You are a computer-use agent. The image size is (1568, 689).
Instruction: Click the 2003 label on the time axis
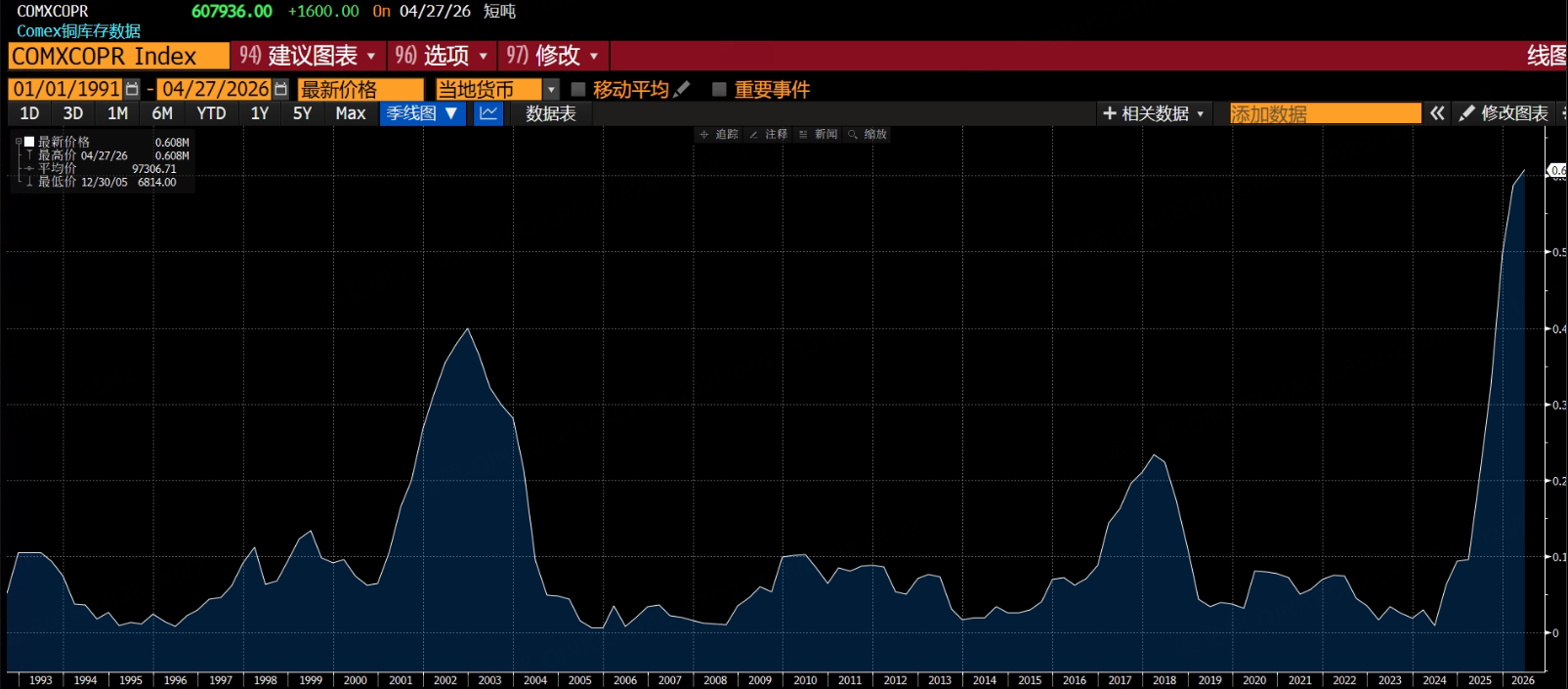489,680
